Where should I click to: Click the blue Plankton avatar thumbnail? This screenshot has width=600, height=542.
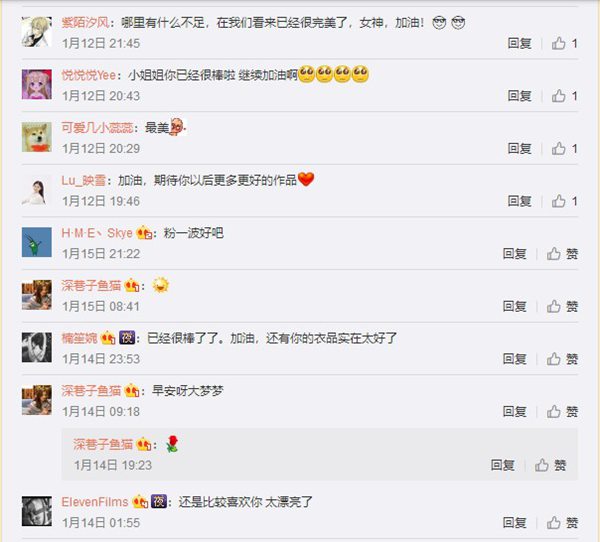point(37,242)
